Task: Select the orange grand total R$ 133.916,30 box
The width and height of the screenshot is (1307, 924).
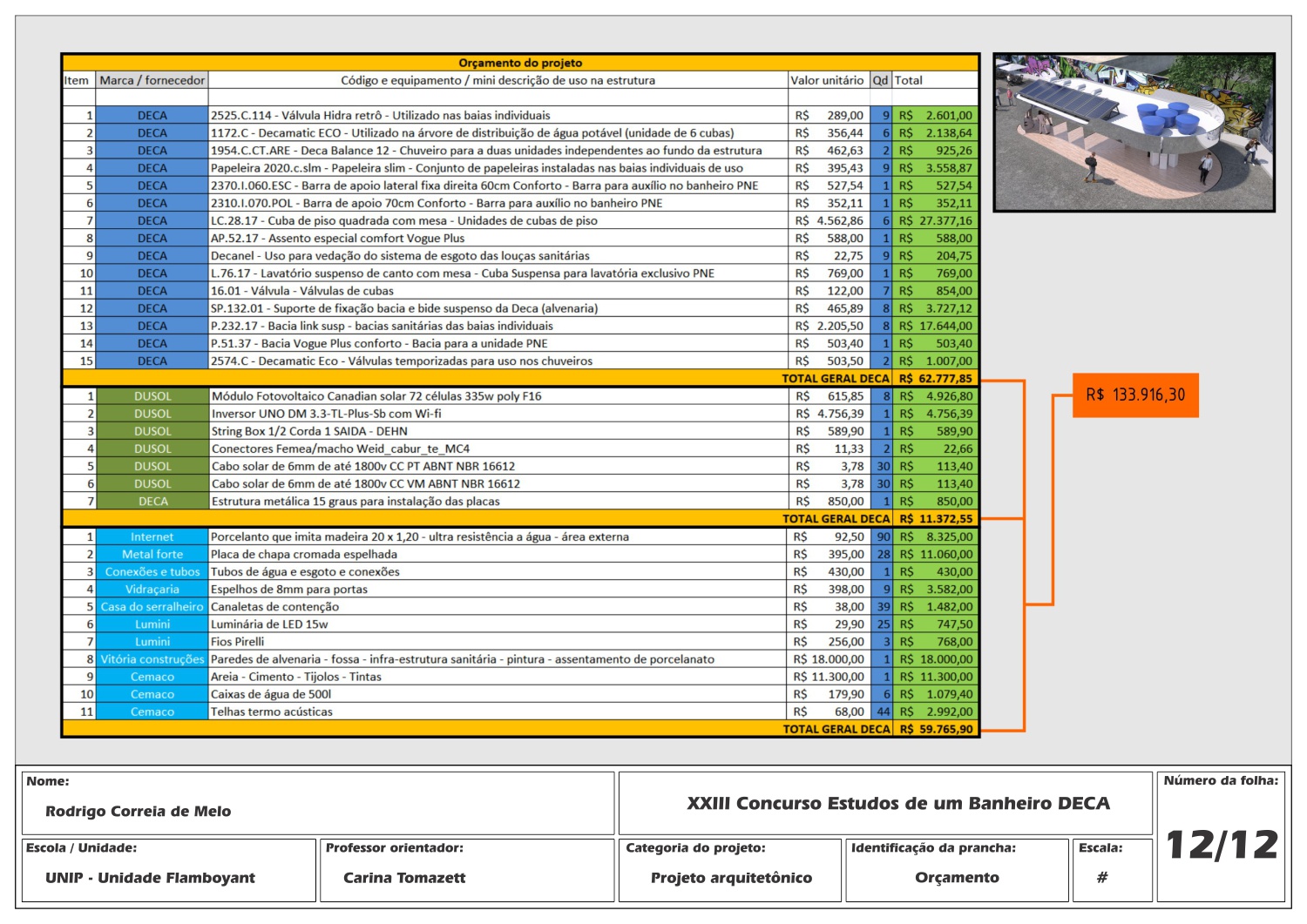Action: [1135, 395]
